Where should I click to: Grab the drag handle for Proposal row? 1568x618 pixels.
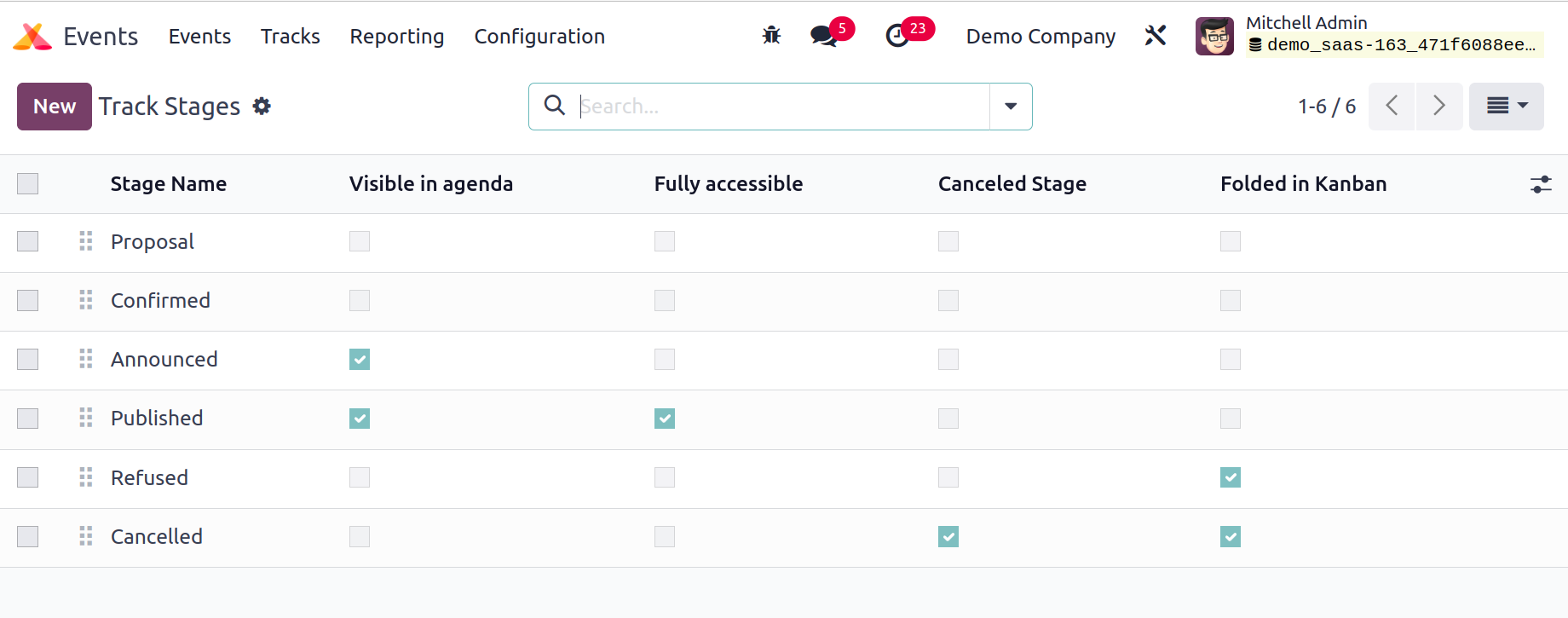click(86, 241)
